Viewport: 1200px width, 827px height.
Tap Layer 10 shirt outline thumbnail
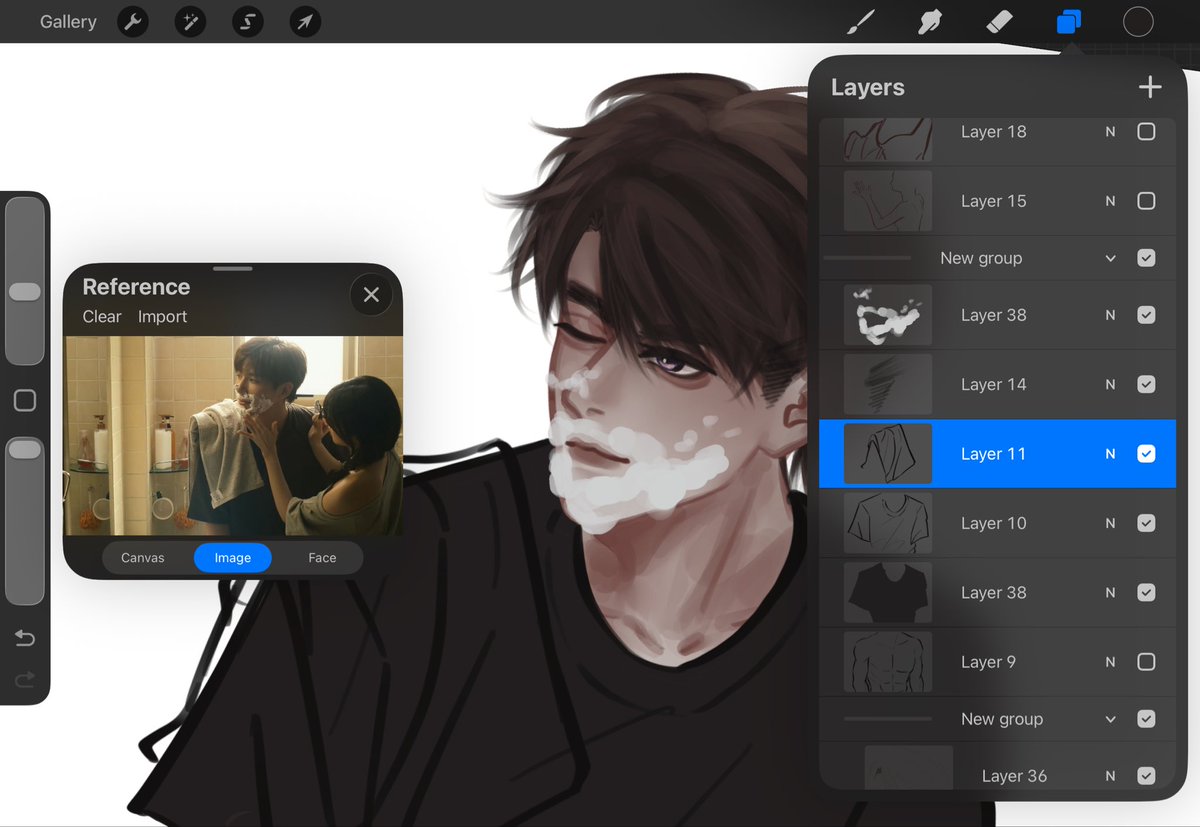click(888, 523)
